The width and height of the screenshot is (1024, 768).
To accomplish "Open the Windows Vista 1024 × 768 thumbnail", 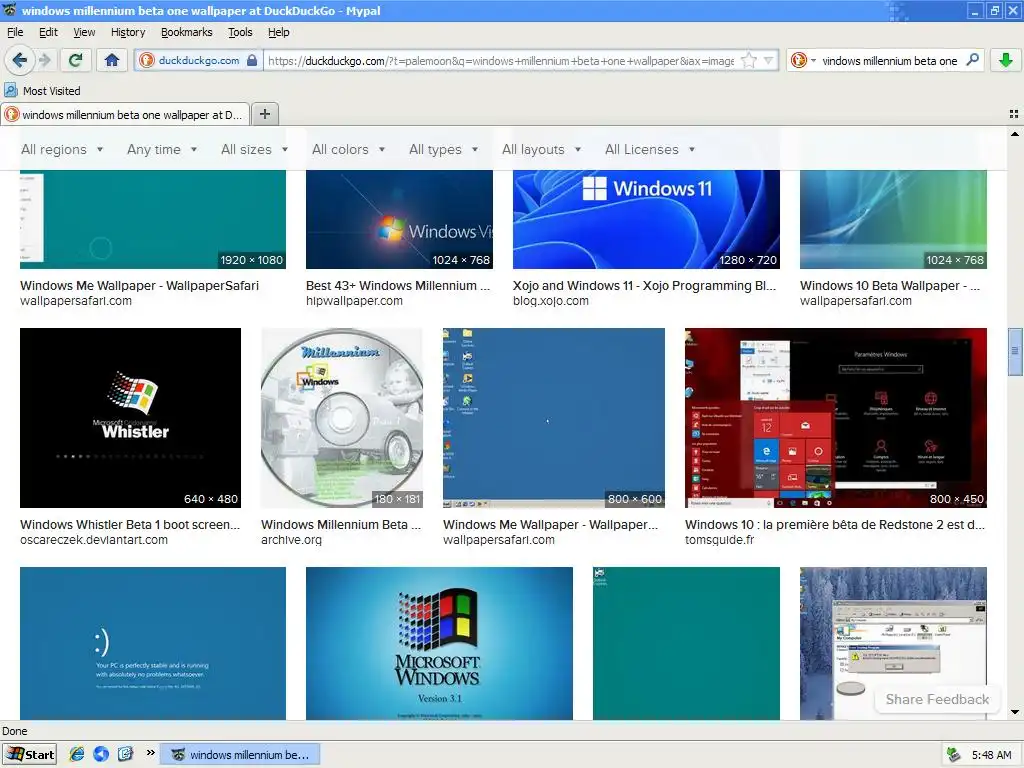I will (399, 219).
